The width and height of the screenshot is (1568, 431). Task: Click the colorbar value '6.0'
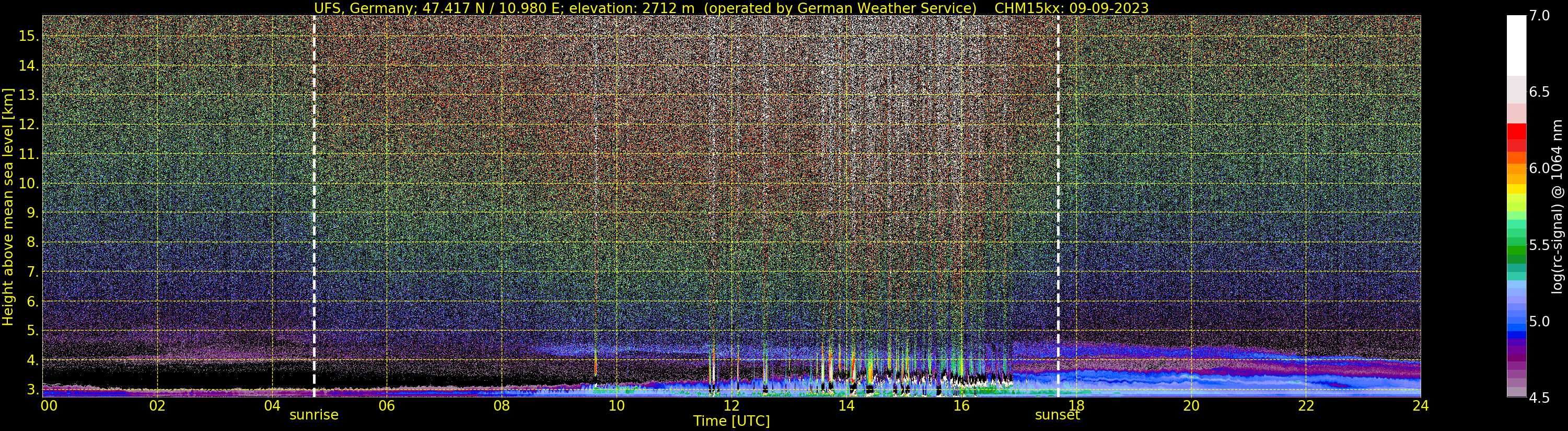[x=1539, y=168]
